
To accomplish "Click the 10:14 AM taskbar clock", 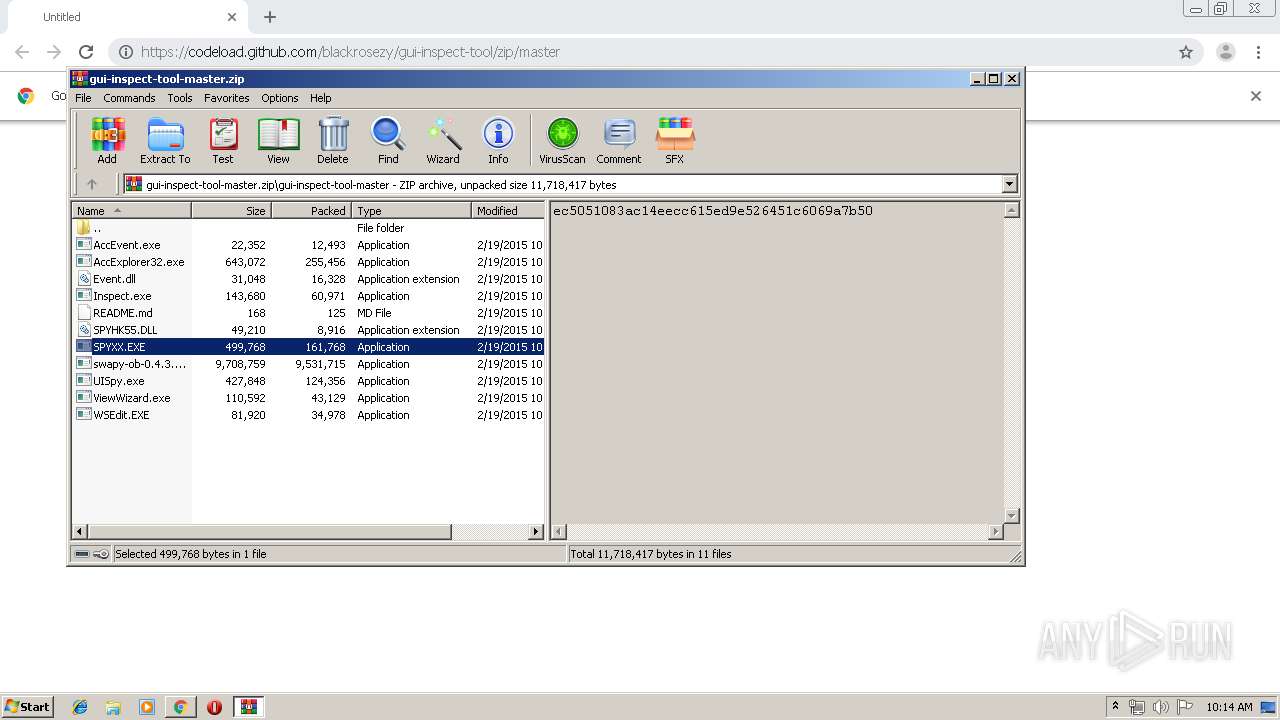I will pos(1229,707).
